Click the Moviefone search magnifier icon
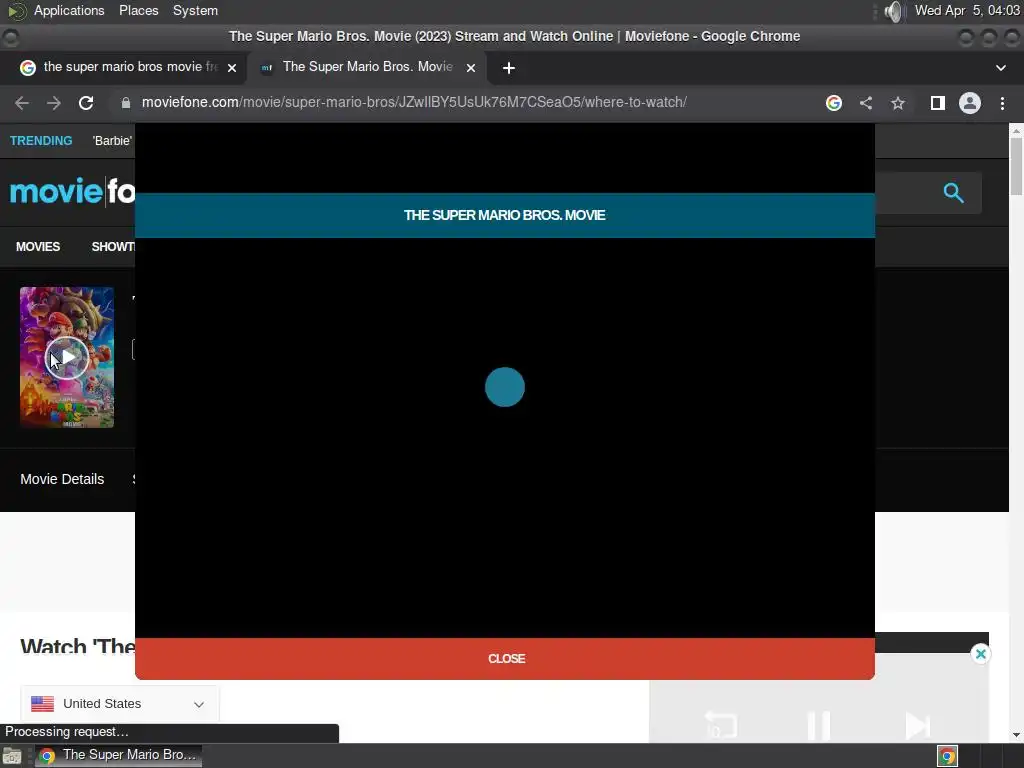The height and width of the screenshot is (768, 1024). 953,193
